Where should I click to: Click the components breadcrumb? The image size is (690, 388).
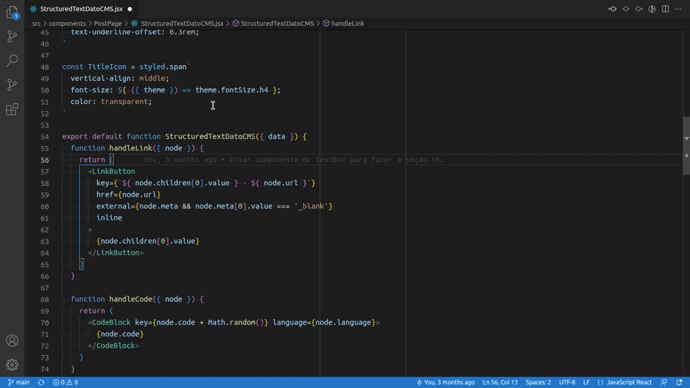coord(67,23)
